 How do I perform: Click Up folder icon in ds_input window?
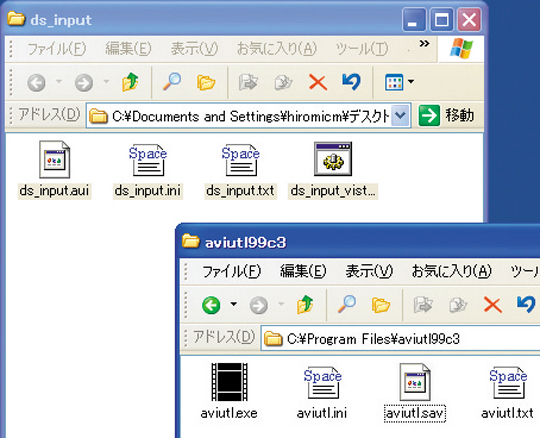pos(130,82)
